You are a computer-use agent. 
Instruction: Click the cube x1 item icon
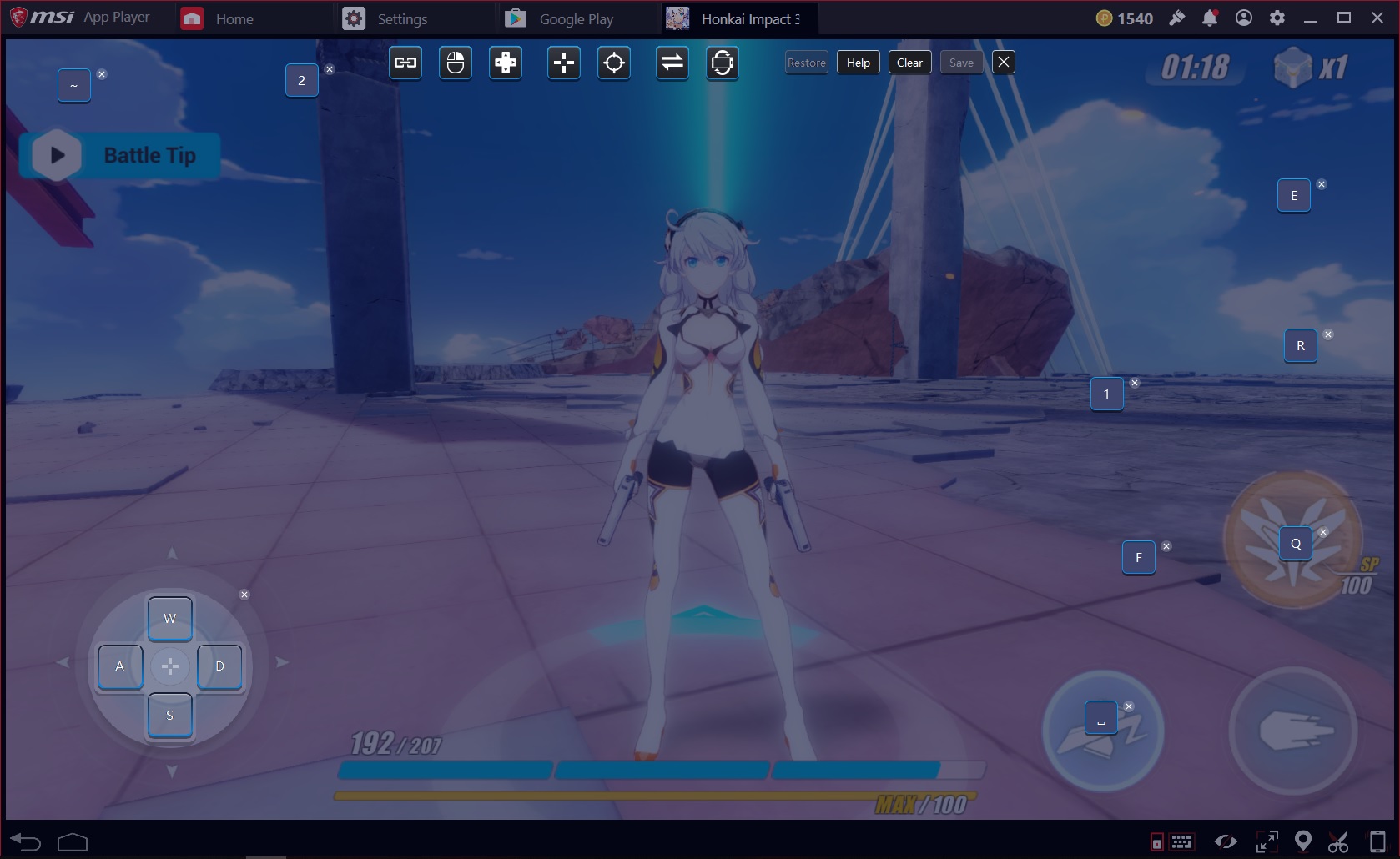coord(1293,68)
